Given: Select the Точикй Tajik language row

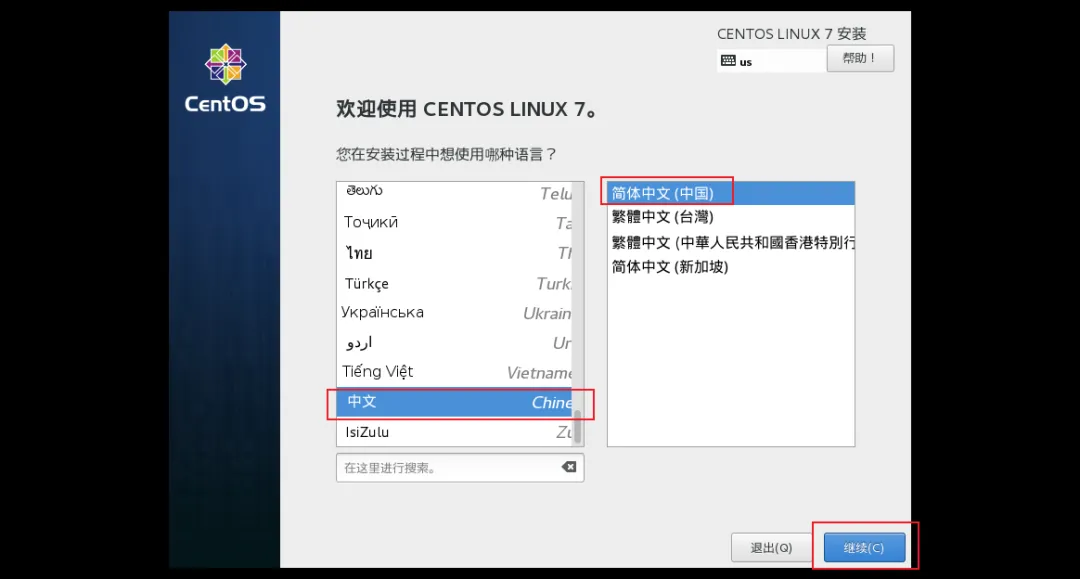Looking at the screenshot, I should pyautogui.click(x=455, y=222).
